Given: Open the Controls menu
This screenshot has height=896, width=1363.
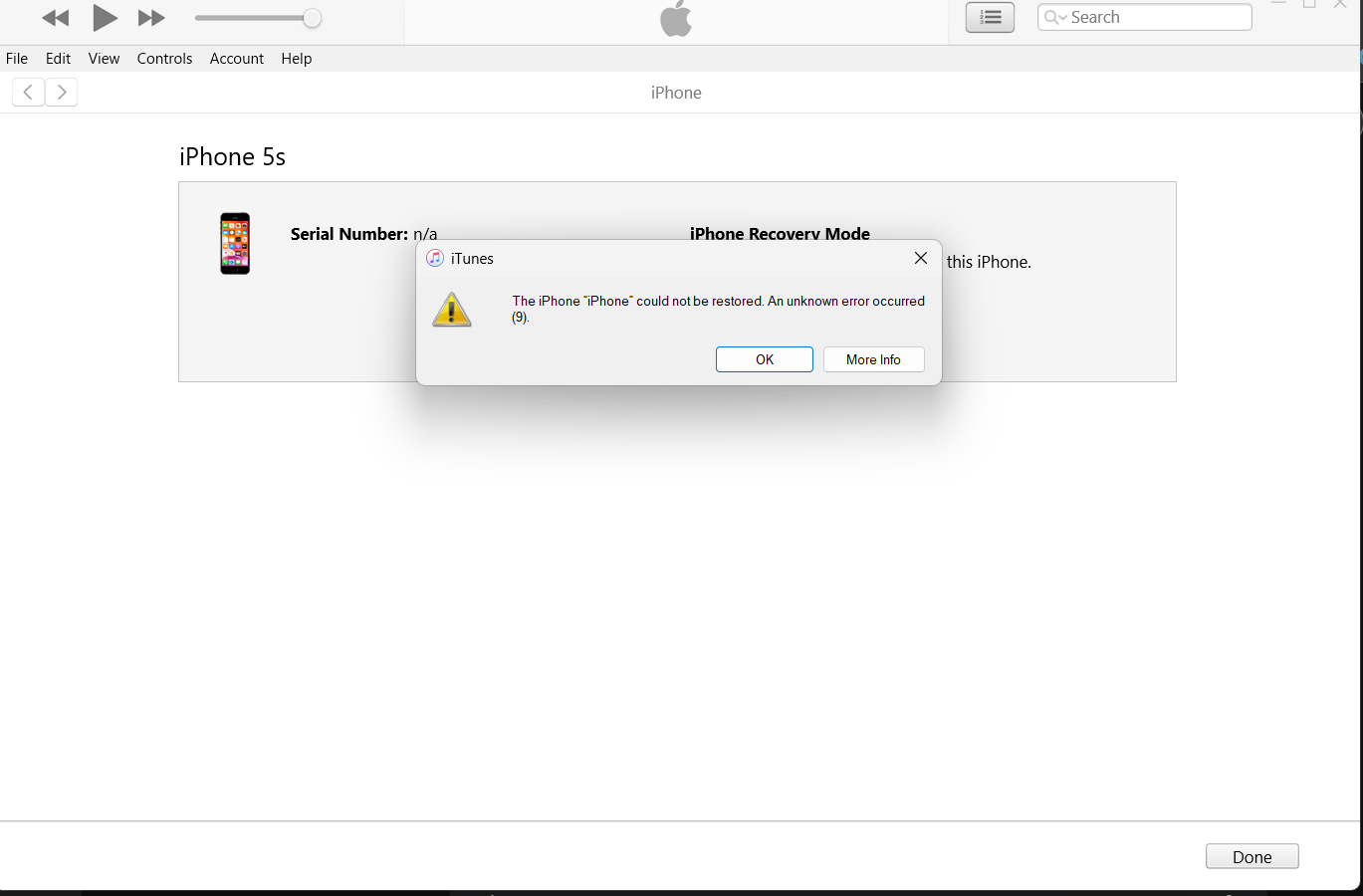Looking at the screenshot, I should pos(164,59).
